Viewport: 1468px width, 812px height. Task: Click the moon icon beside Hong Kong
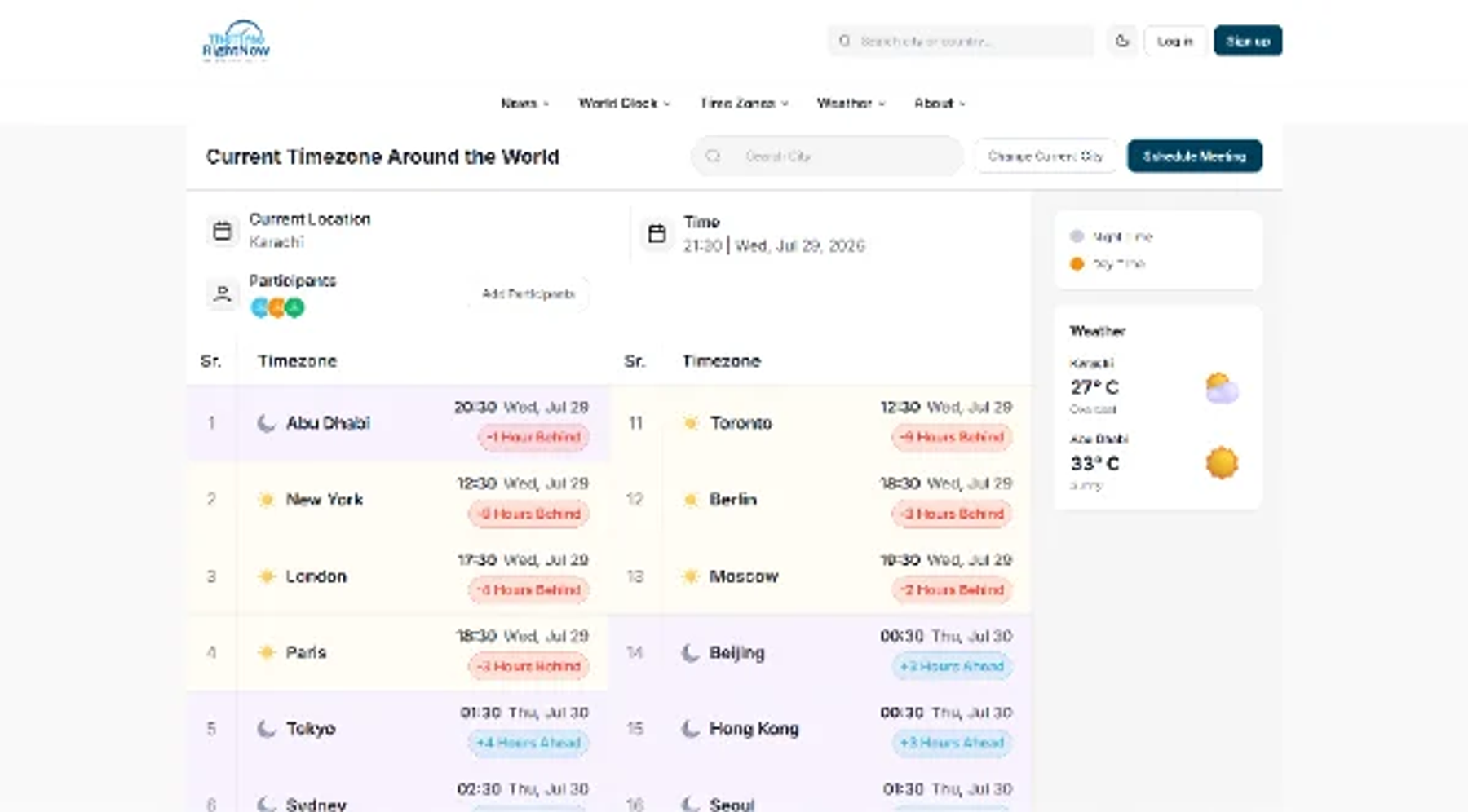(x=691, y=729)
